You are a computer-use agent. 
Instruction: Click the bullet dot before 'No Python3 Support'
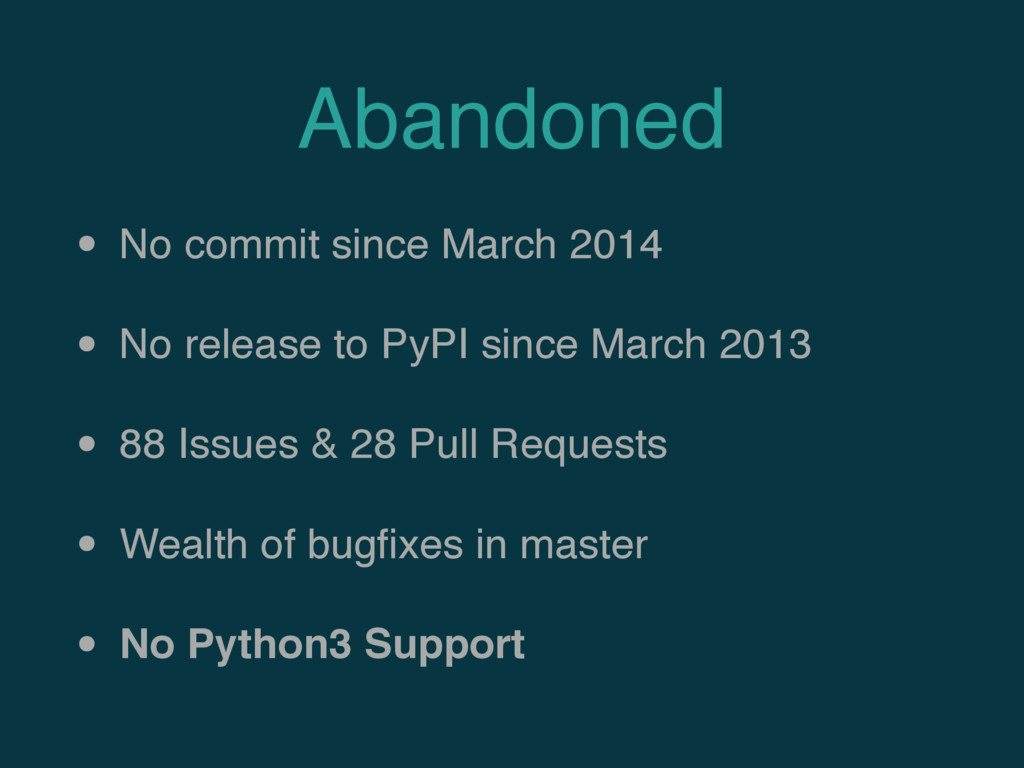(87, 645)
